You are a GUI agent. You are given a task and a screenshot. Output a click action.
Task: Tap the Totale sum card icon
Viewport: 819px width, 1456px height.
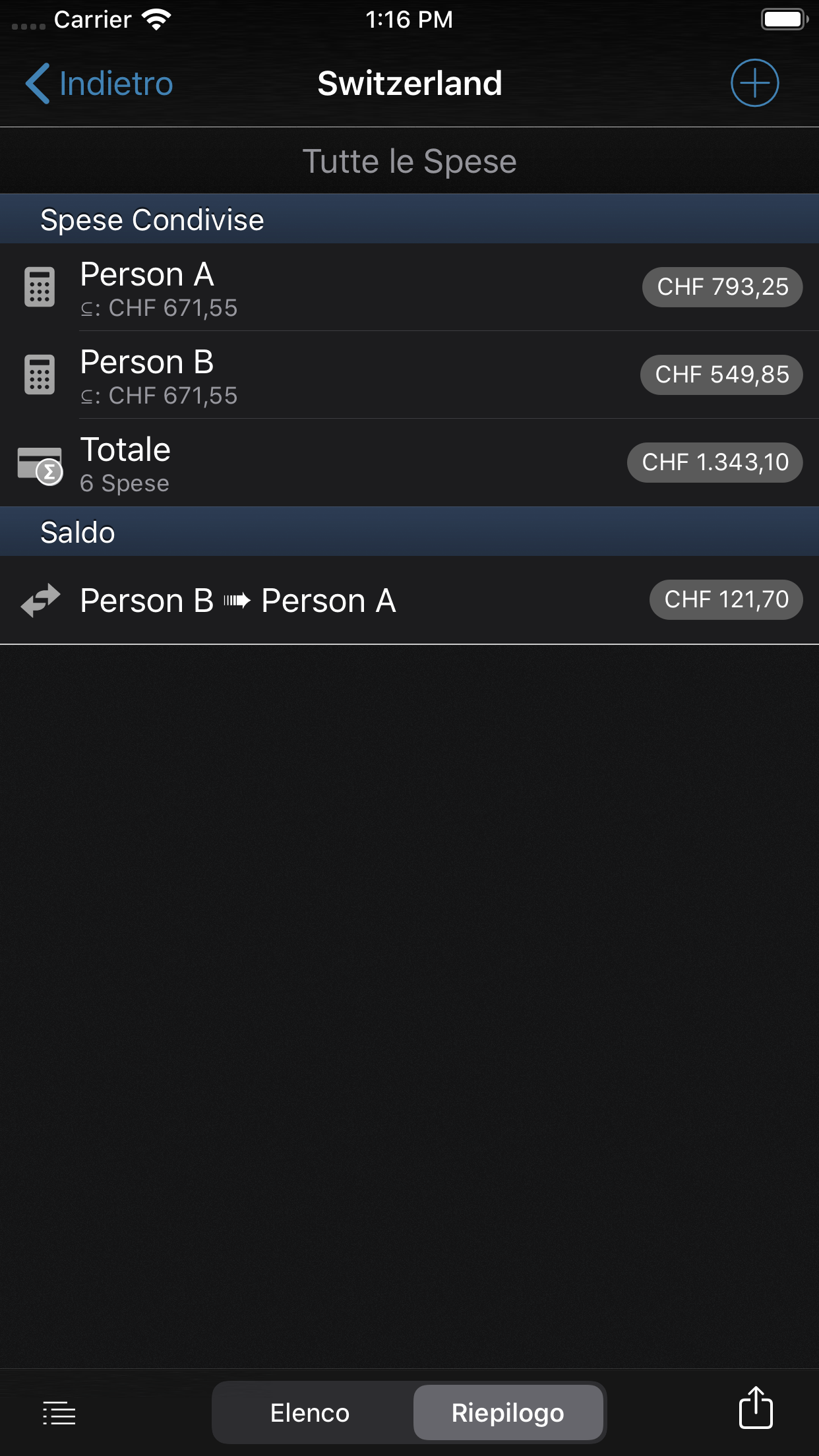(40, 465)
